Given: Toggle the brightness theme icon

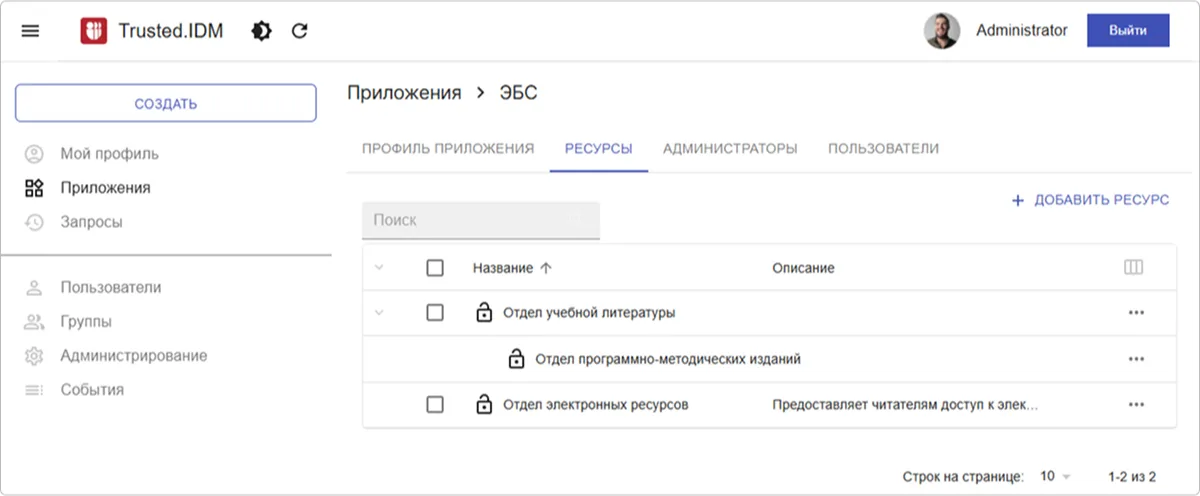Looking at the screenshot, I should 261,31.
